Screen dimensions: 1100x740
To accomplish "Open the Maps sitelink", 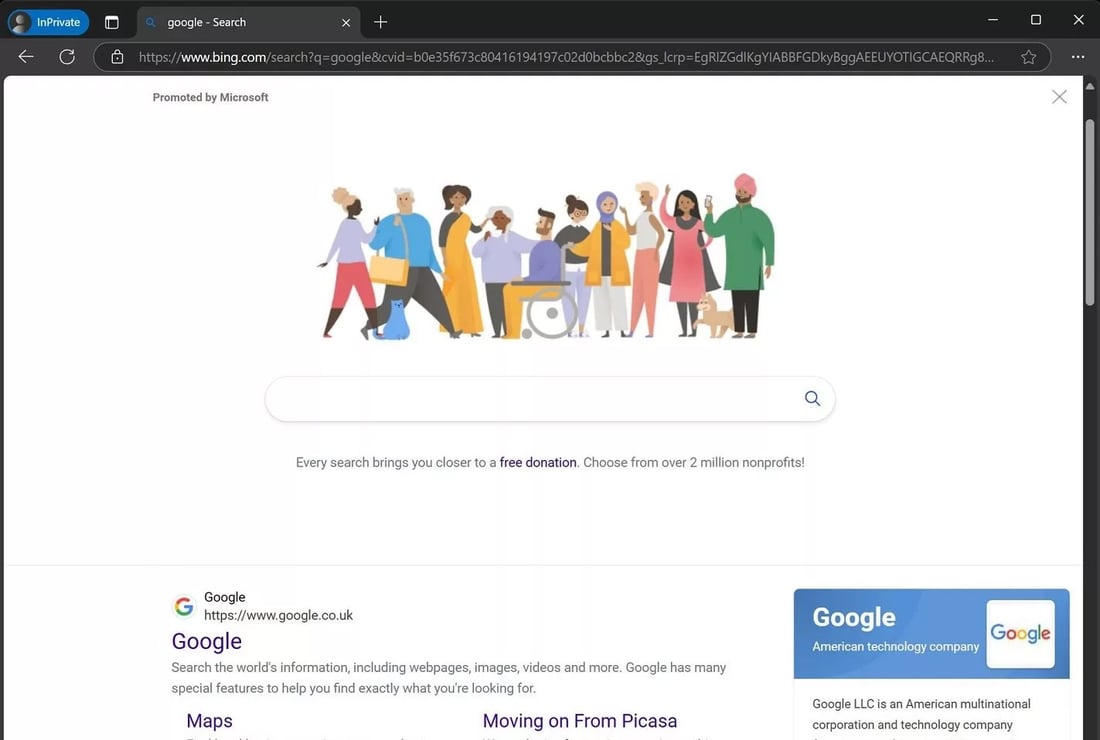I will [210, 721].
